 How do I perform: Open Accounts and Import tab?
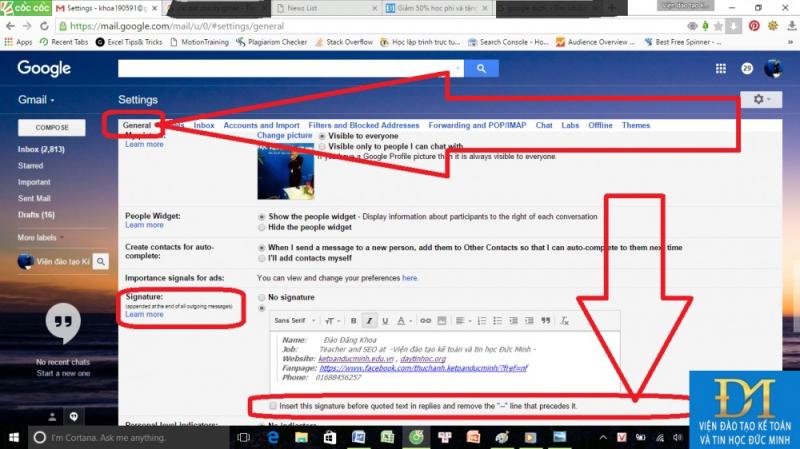(261, 125)
